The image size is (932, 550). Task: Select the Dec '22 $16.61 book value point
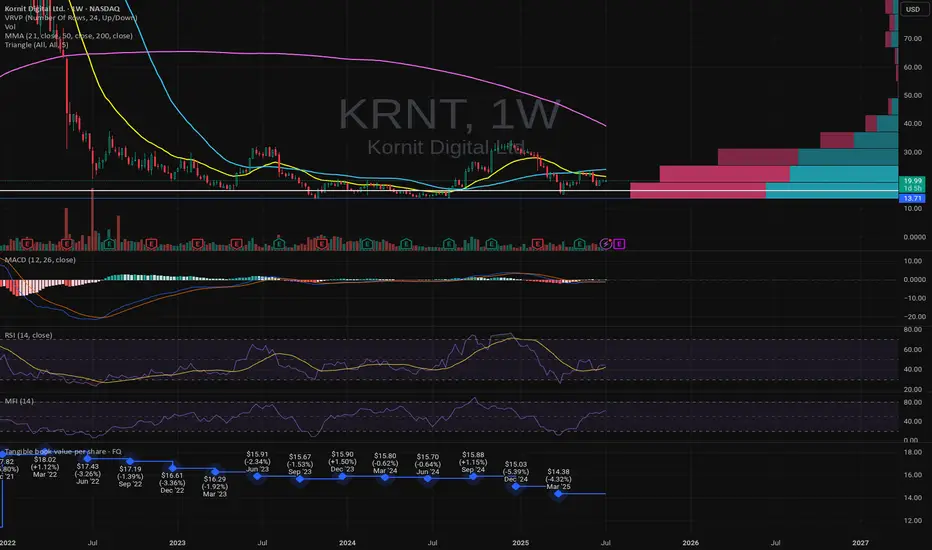tap(172, 468)
